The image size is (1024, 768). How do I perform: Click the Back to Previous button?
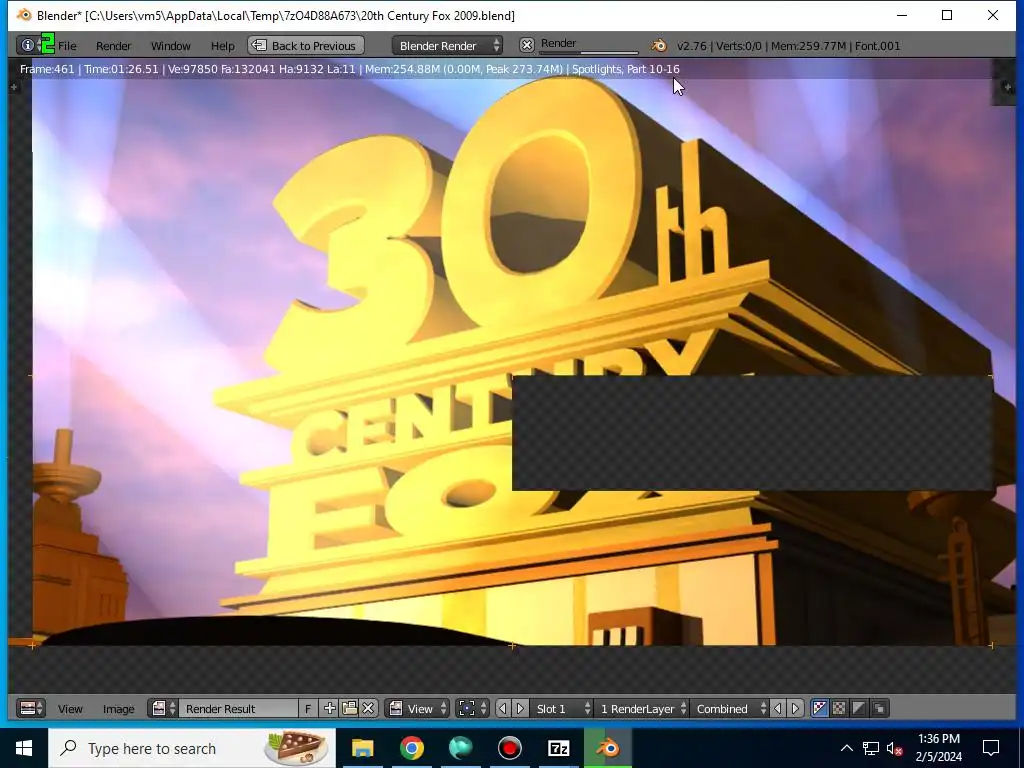[x=306, y=46]
